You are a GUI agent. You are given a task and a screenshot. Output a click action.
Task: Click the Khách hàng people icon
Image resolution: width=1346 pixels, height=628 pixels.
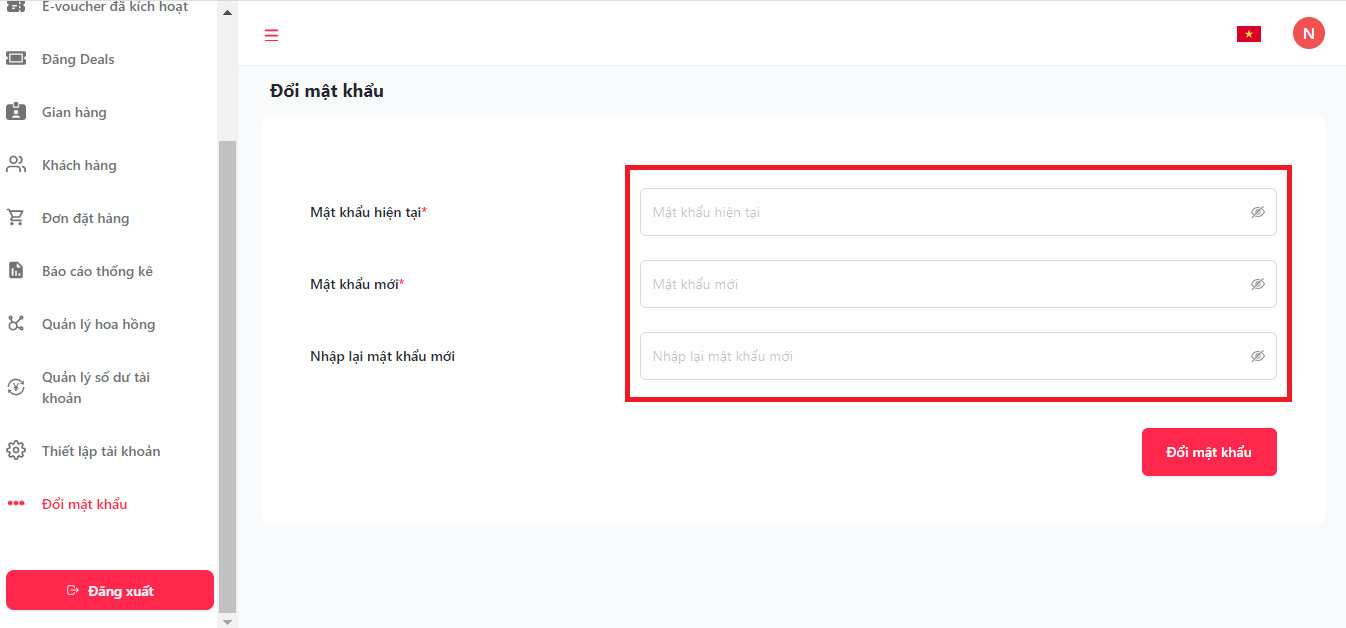click(16, 165)
